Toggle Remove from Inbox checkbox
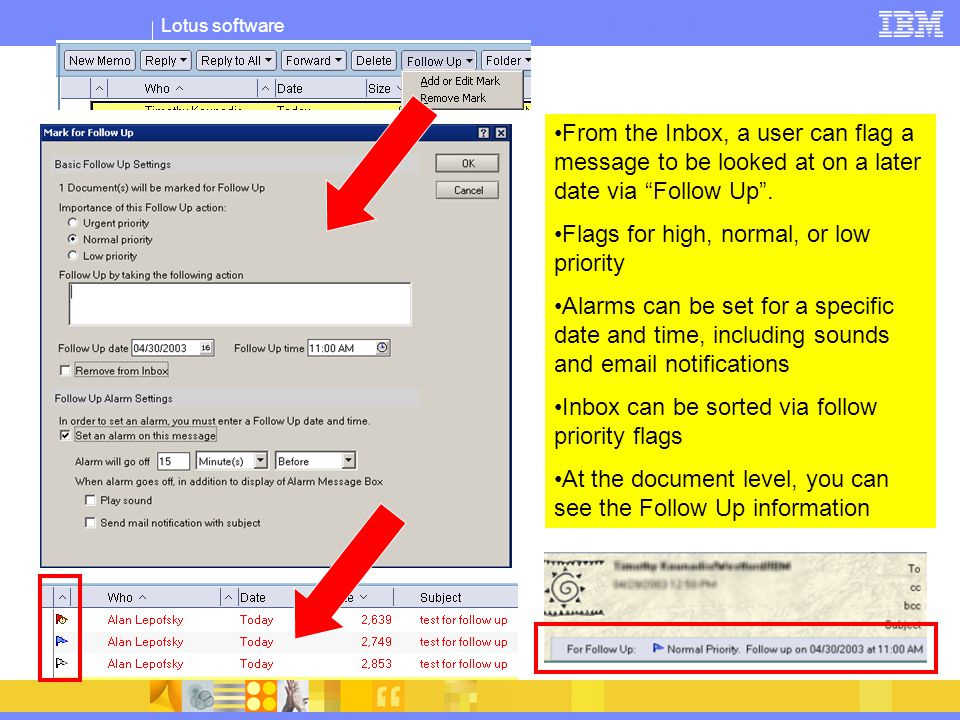Screen dimensions: 960x720 pyautogui.click(x=65, y=370)
